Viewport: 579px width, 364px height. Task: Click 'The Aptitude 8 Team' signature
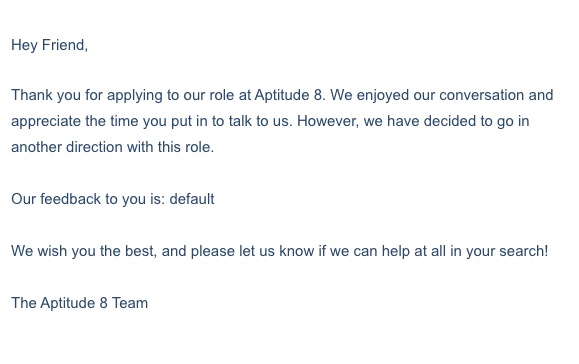(79, 303)
